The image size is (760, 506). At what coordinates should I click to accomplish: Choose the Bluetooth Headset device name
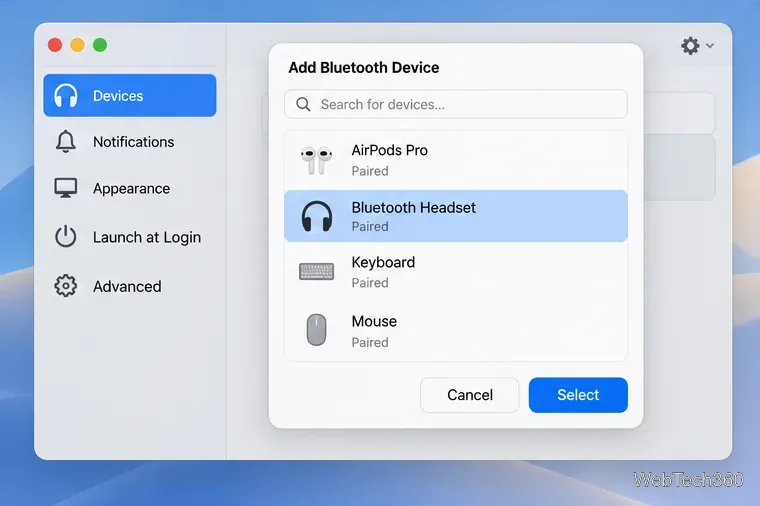pyautogui.click(x=413, y=207)
